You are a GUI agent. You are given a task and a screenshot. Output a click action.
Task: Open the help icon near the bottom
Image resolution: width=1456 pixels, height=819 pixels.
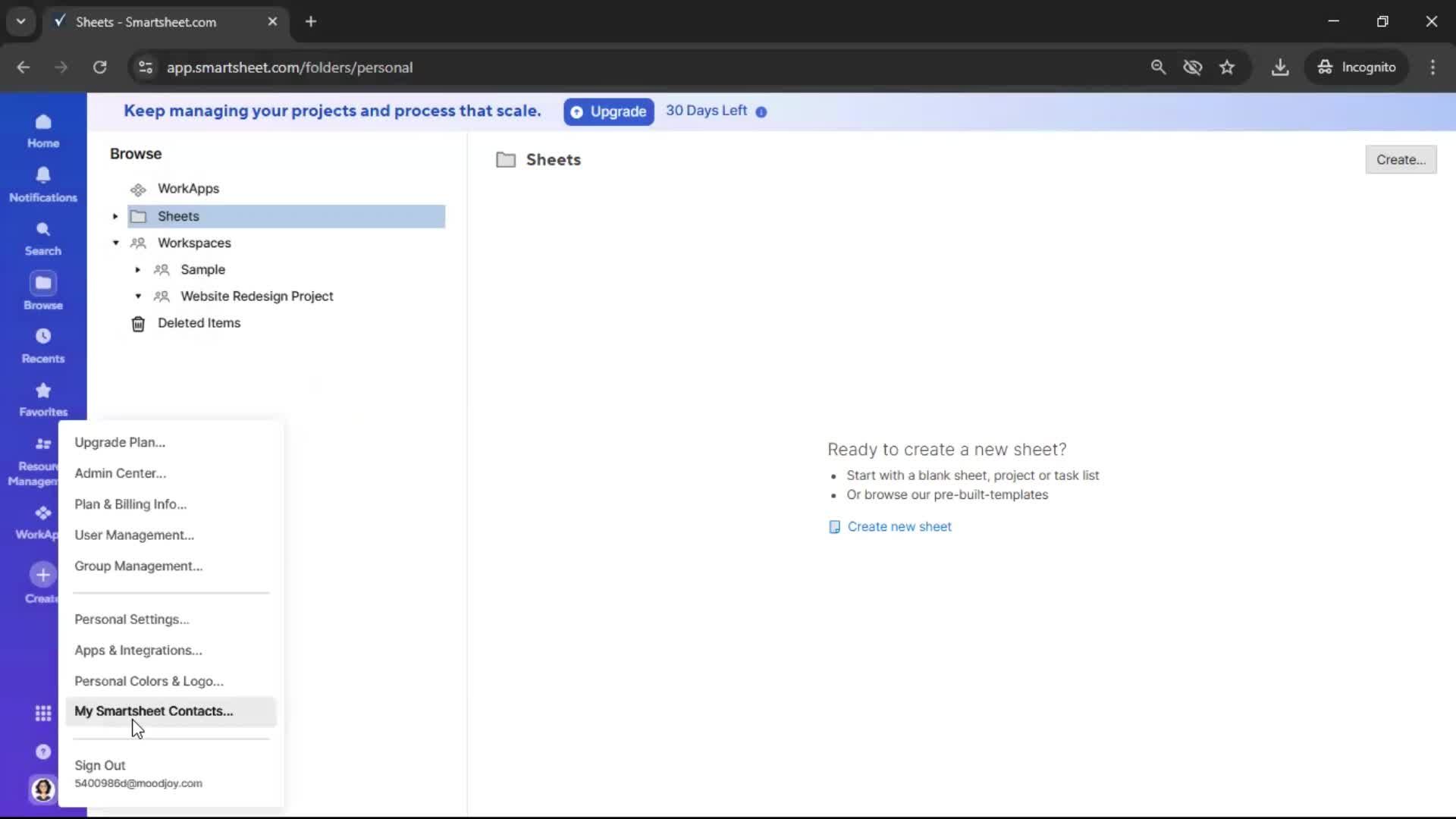tap(42, 752)
